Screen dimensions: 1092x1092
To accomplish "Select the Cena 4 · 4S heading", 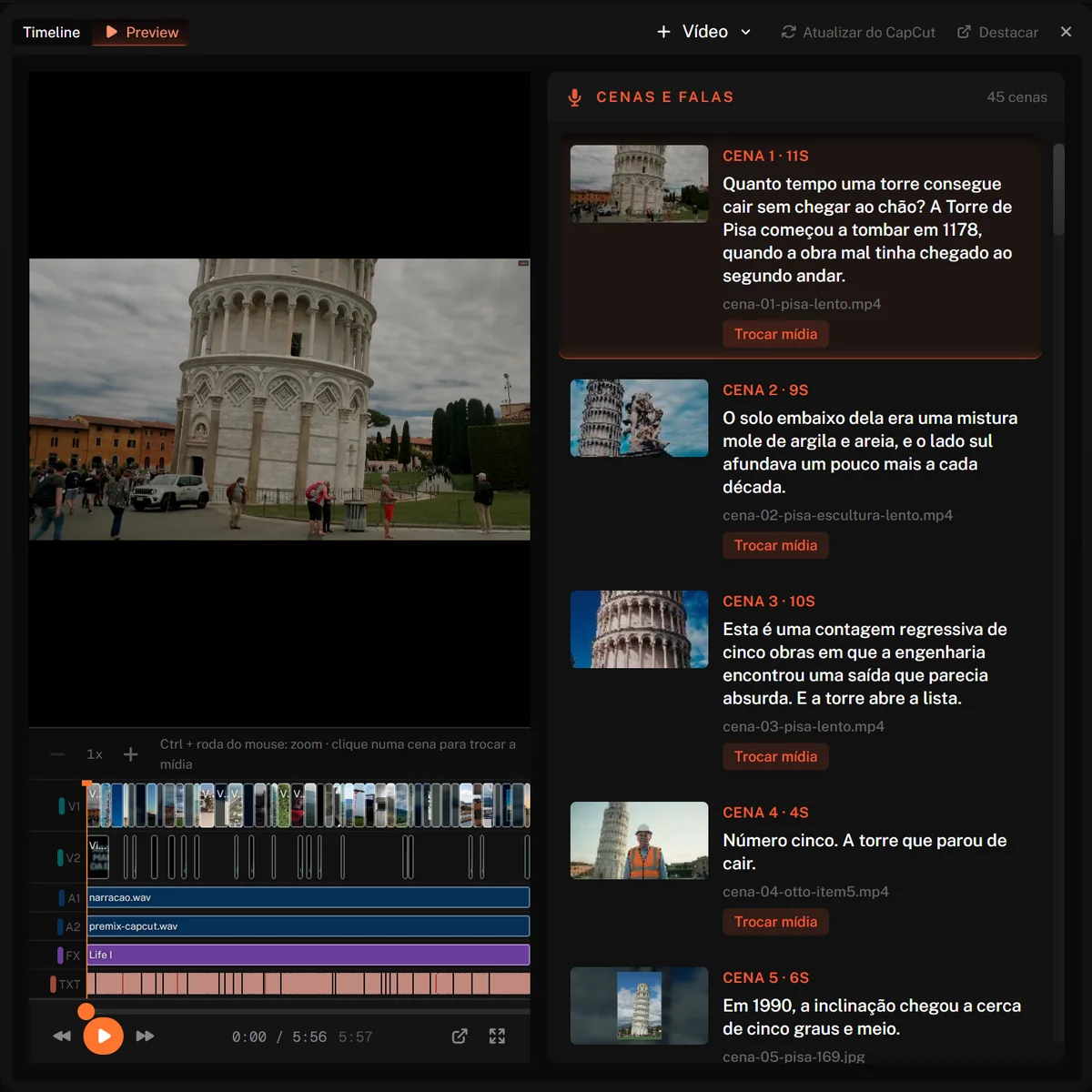I will pos(765,812).
